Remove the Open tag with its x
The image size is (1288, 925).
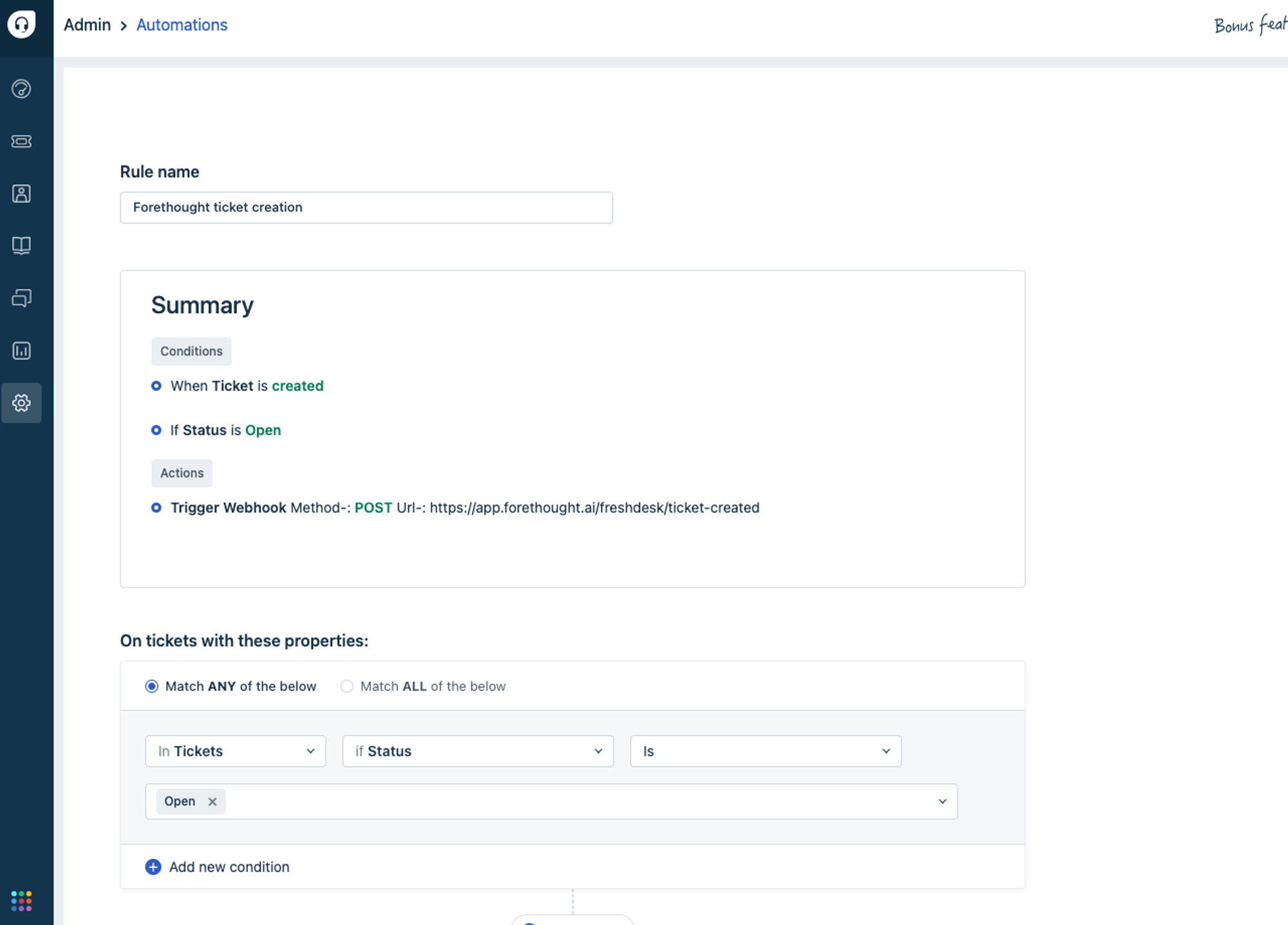click(212, 802)
